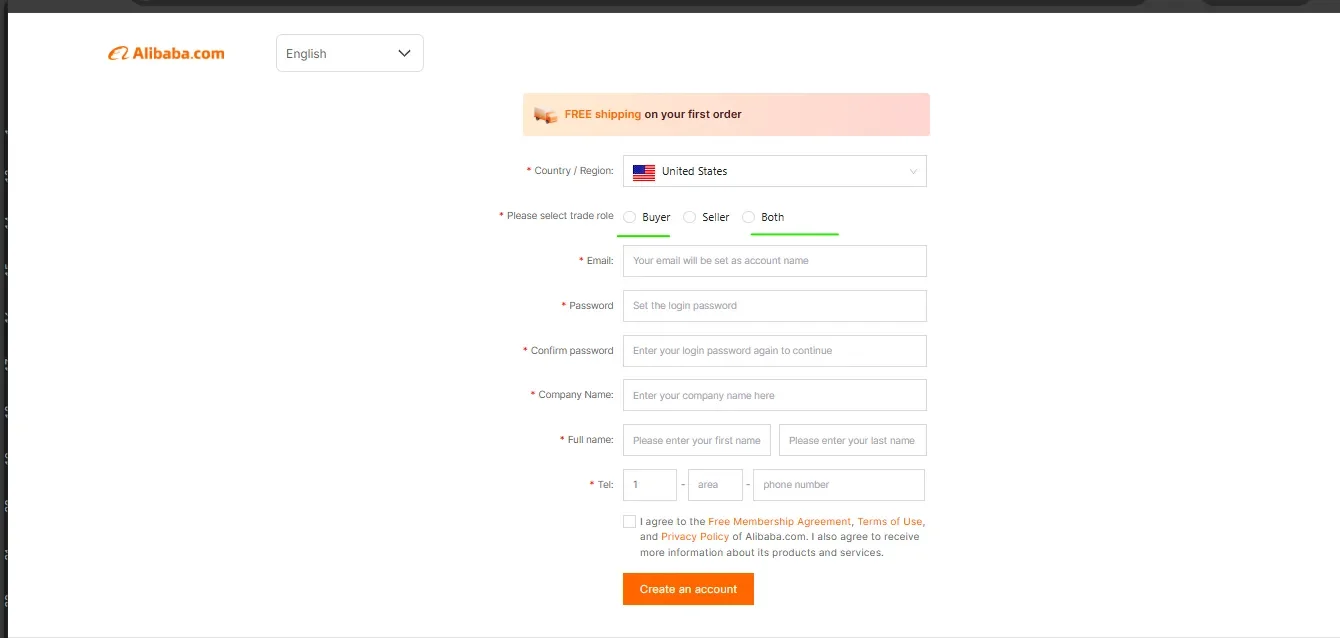
Task: Click the phone number field
Action: click(838, 484)
